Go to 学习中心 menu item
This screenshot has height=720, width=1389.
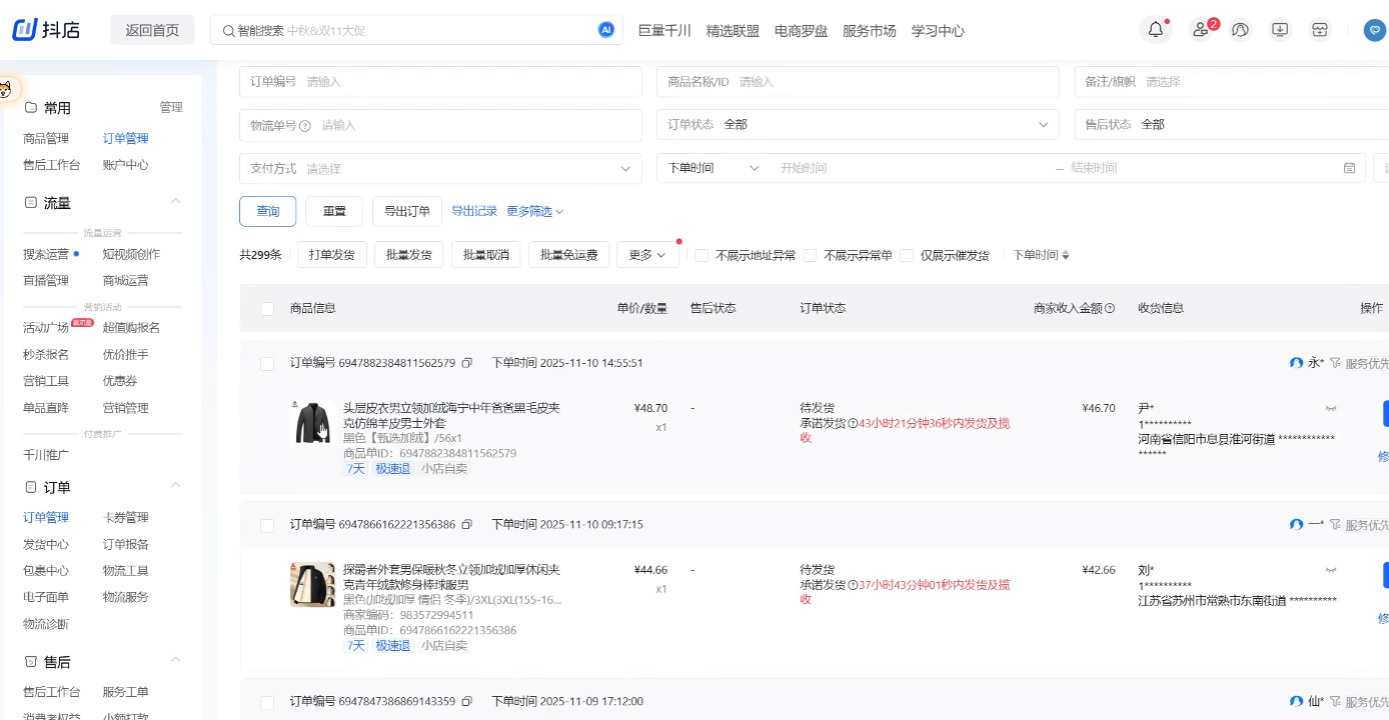coord(937,31)
